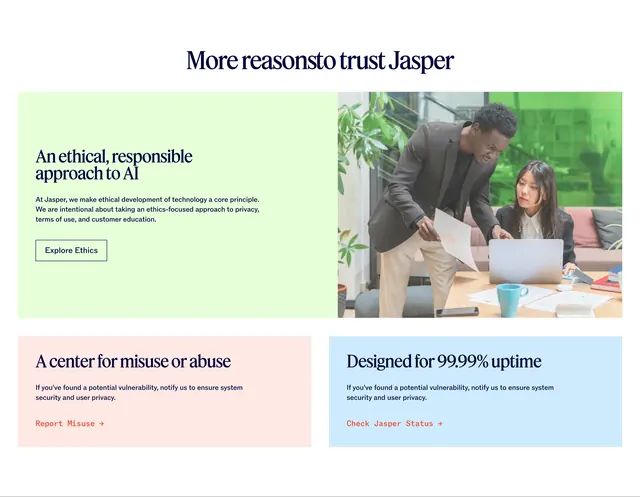Viewport: 640px width, 497px height.
Task: Open the Check Jasper Status link
Action: click(x=394, y=424)
